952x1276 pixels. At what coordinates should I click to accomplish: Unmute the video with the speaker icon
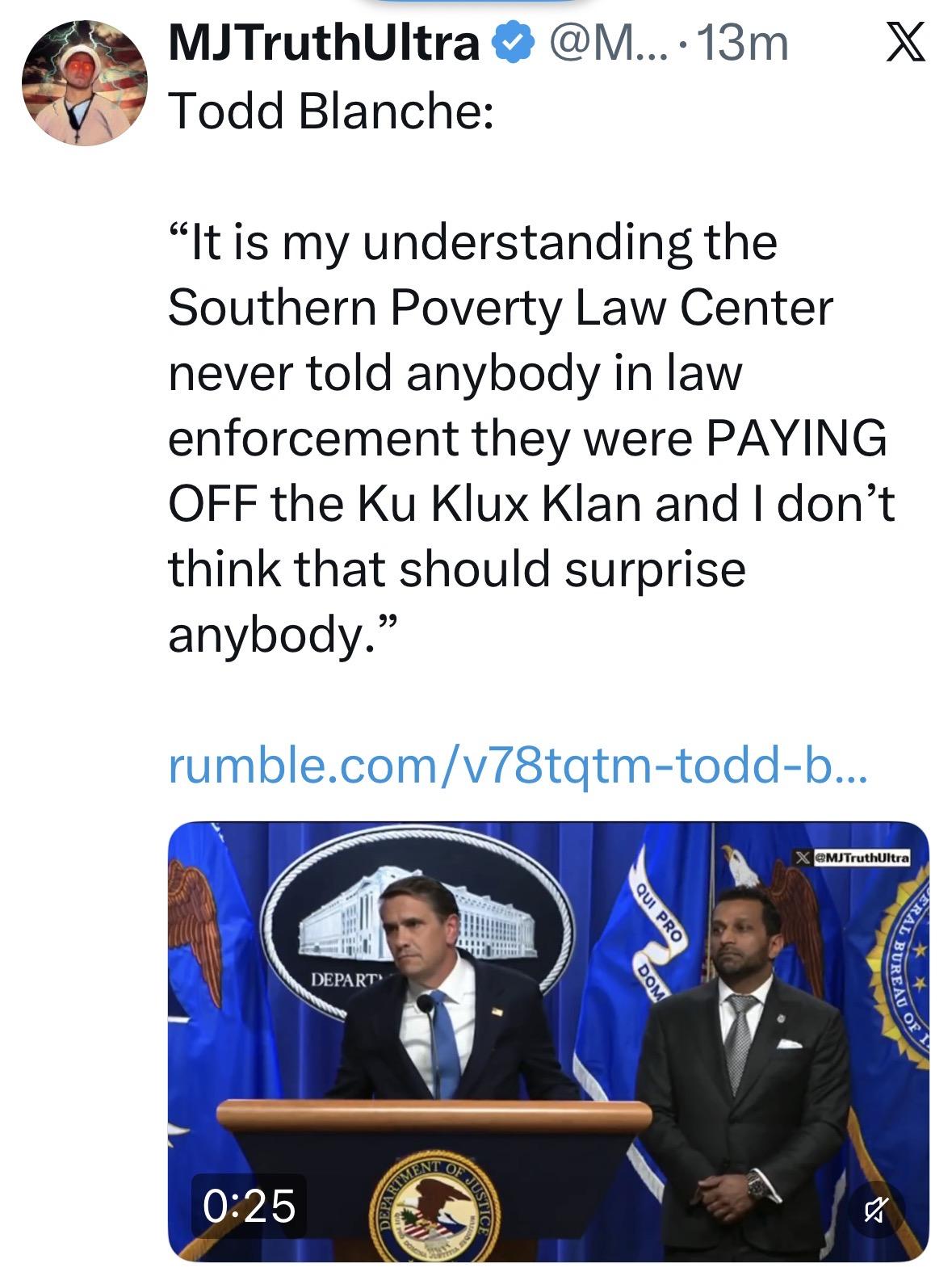pos(874,1209)
